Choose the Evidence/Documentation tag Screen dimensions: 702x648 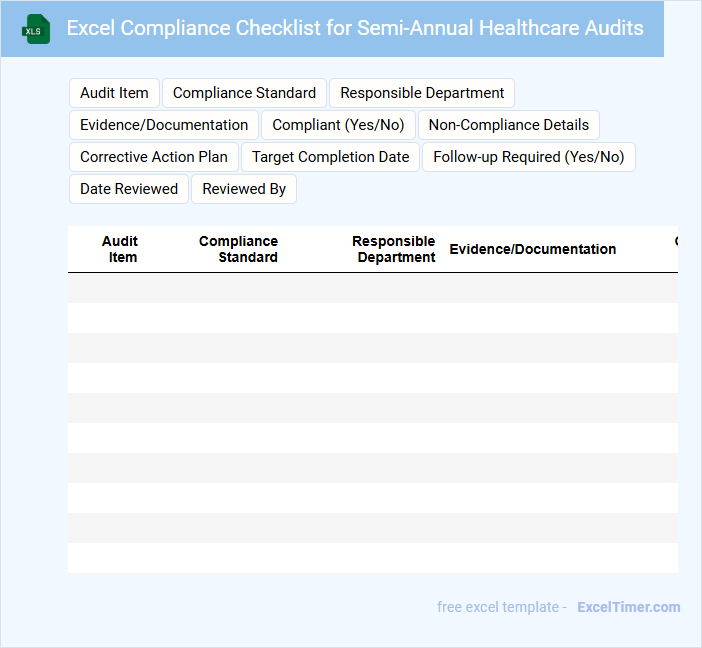(164, 125)
